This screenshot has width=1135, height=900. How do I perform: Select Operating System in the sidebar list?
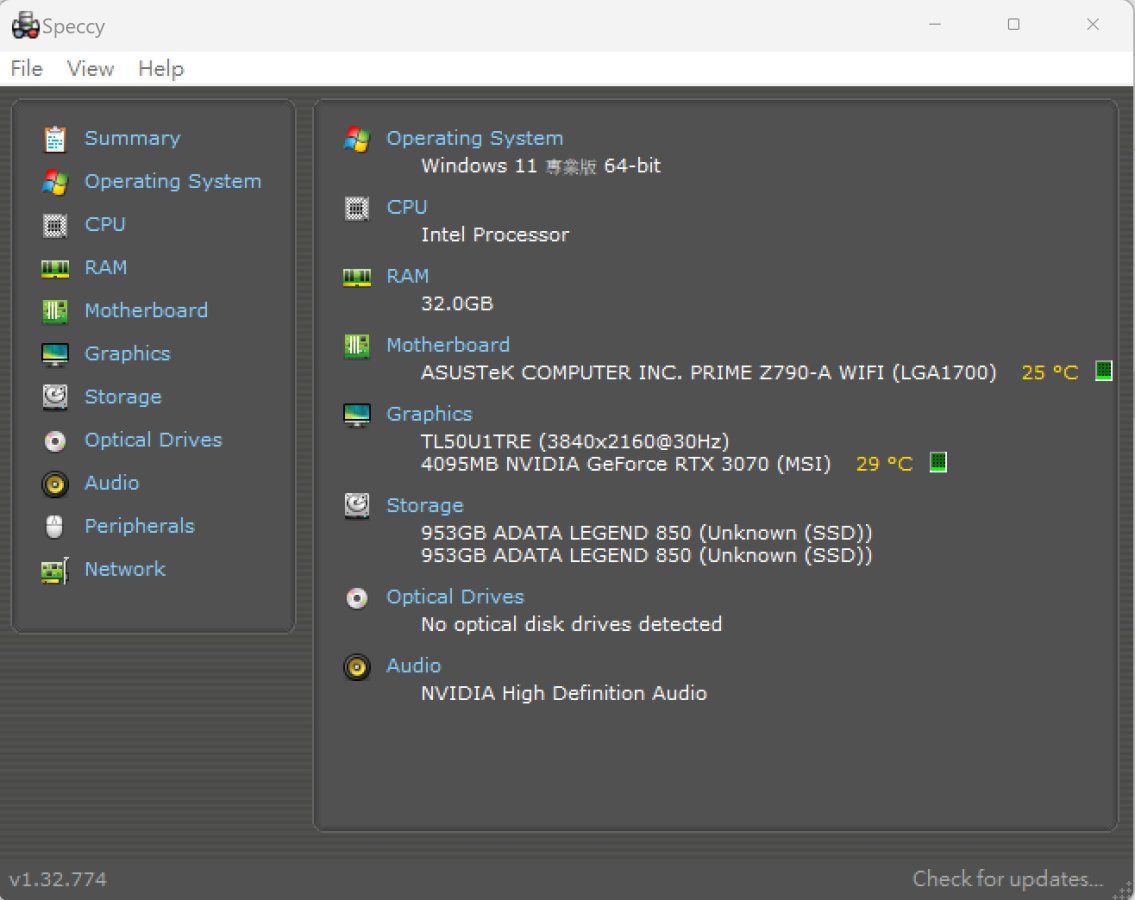[173, 181]
